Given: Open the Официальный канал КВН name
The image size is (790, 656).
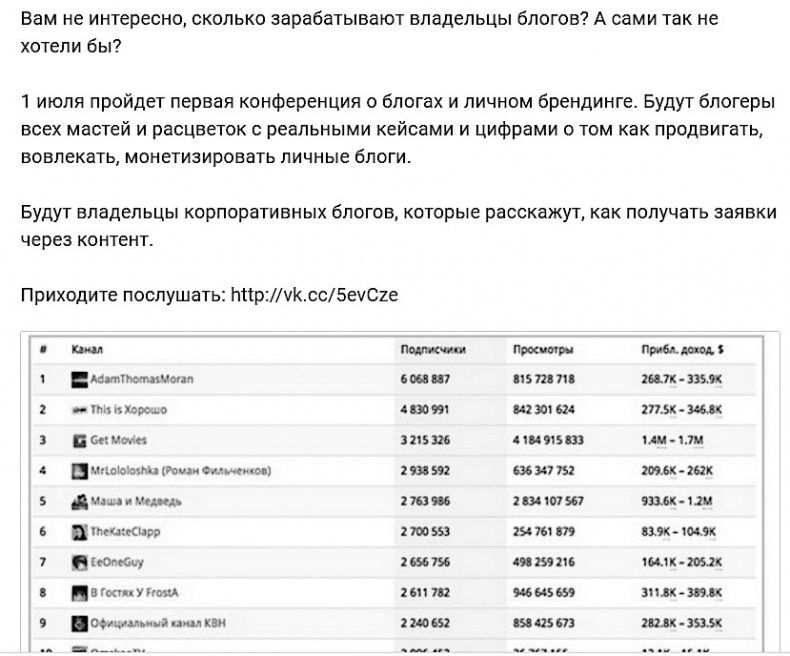Looking at the screenshot, I should 158,623.
